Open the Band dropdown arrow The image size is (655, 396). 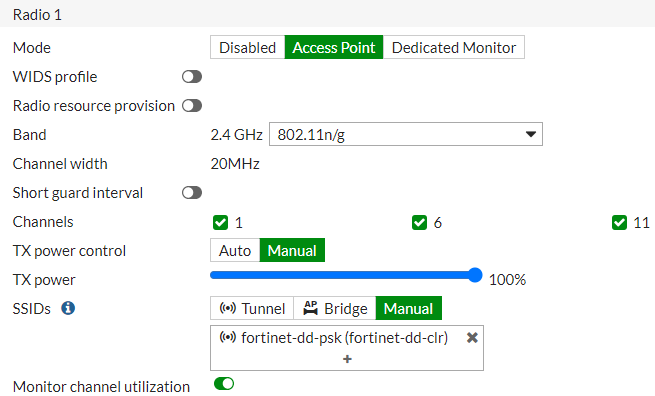coord(531,135)
